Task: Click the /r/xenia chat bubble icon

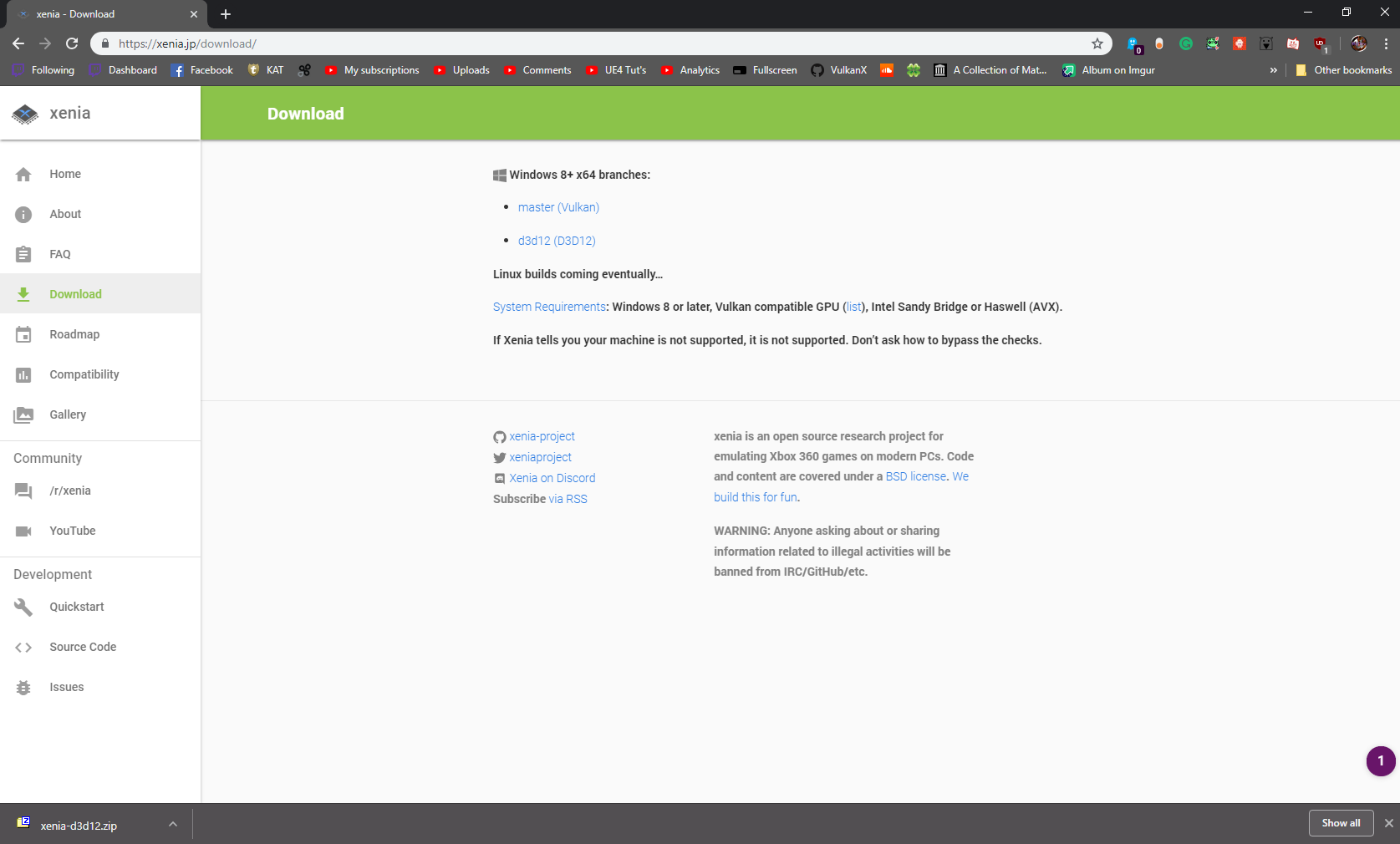Action: coord(23,491)
